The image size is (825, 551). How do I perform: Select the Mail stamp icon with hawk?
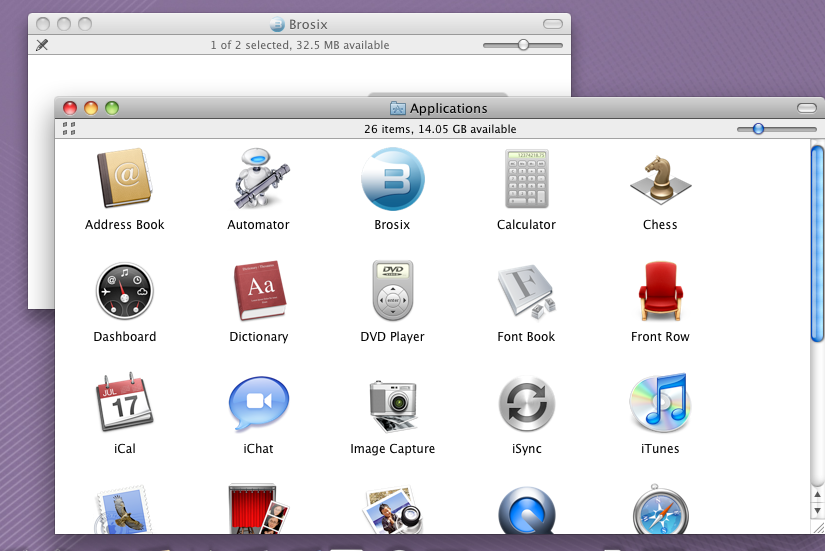coord(123,509)
